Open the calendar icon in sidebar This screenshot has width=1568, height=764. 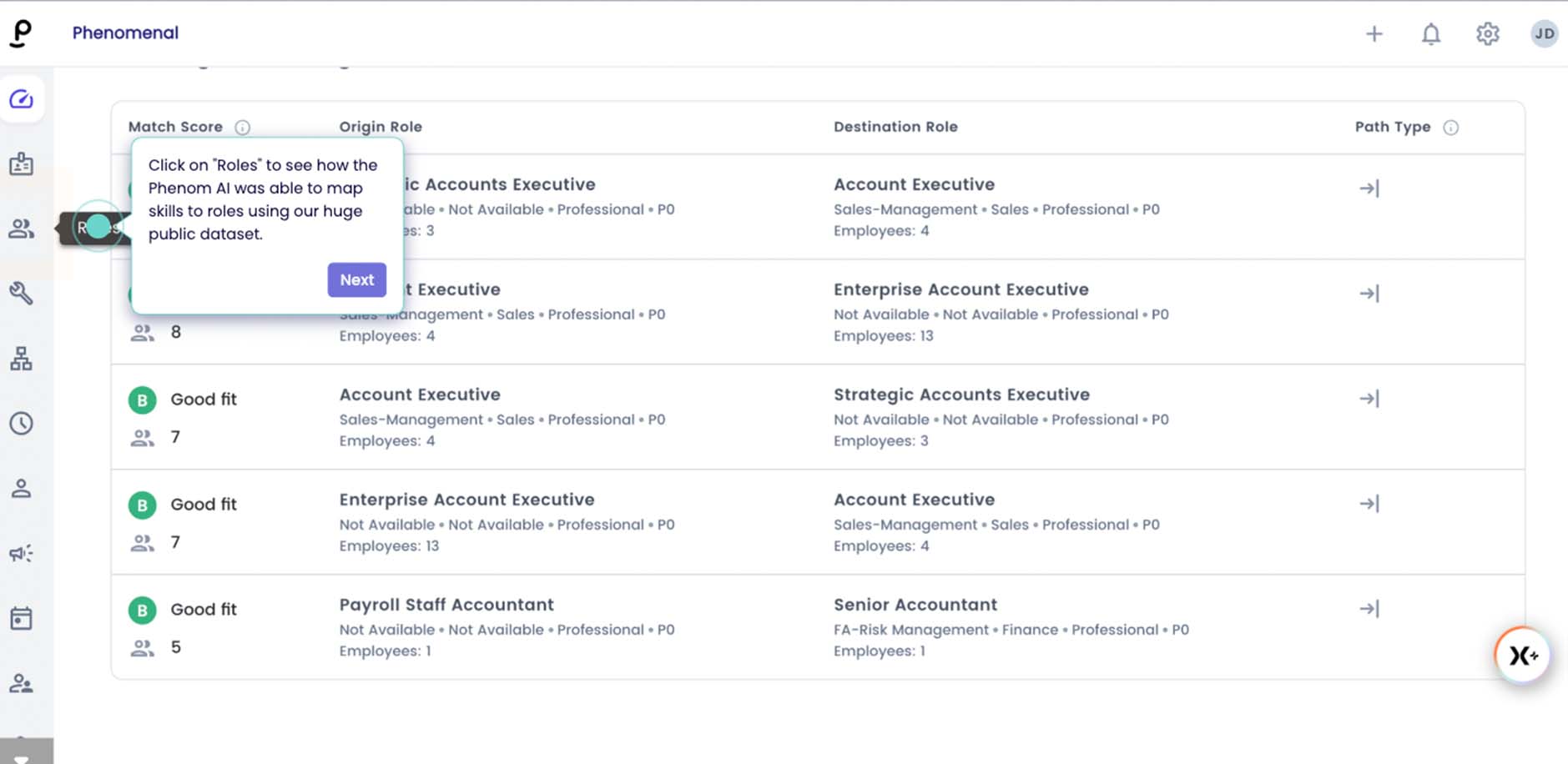[x=22, y=618]
